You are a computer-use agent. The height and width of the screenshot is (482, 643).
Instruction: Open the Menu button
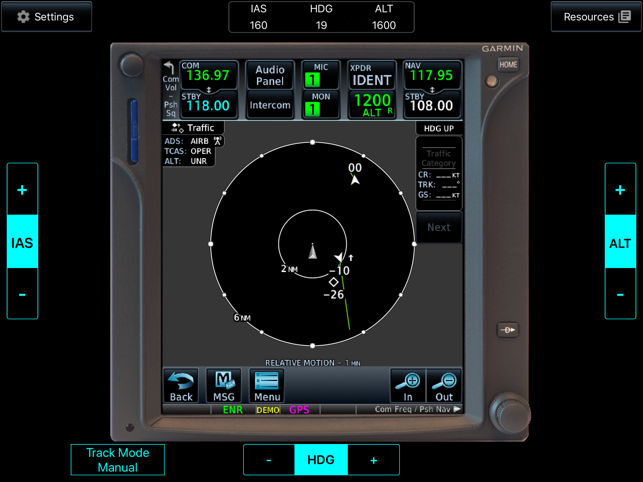267,386
